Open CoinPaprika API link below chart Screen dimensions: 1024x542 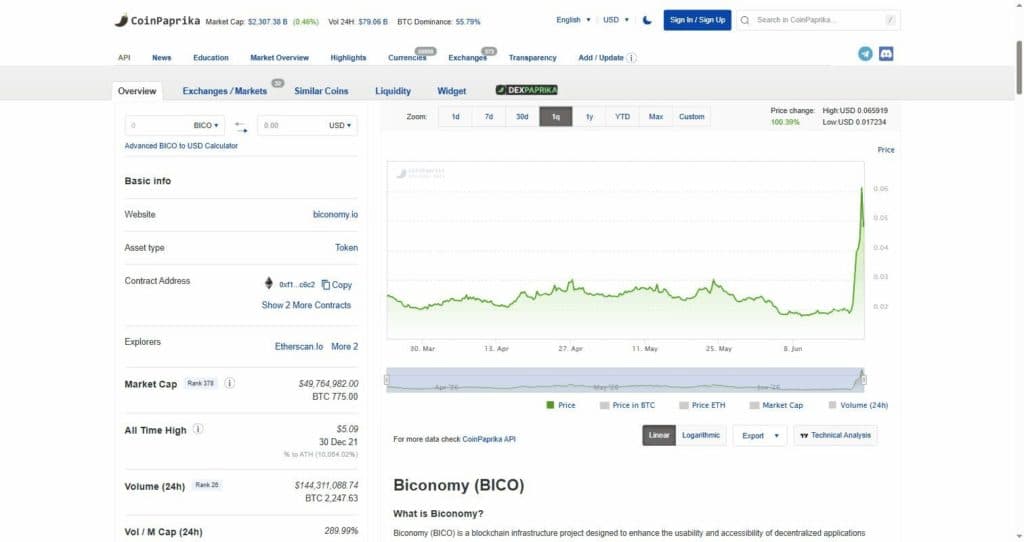pos(488,439)
